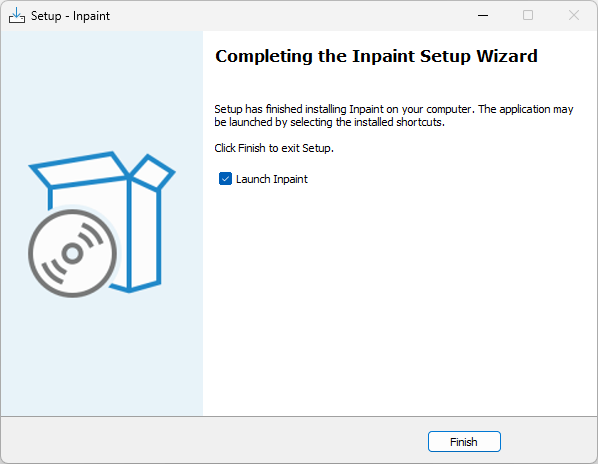This screenshot has width=598, height=464.
Task: Minimize the Setup - Inpaint window
Action: pos(483,16)
